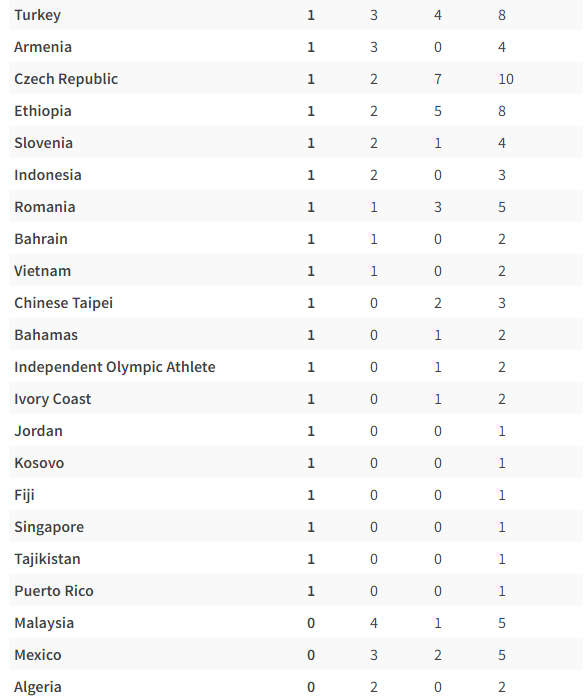The height and width of the screenshot is (696, 588).
Task: Click the Romania country name
Action: coord(44,207)
